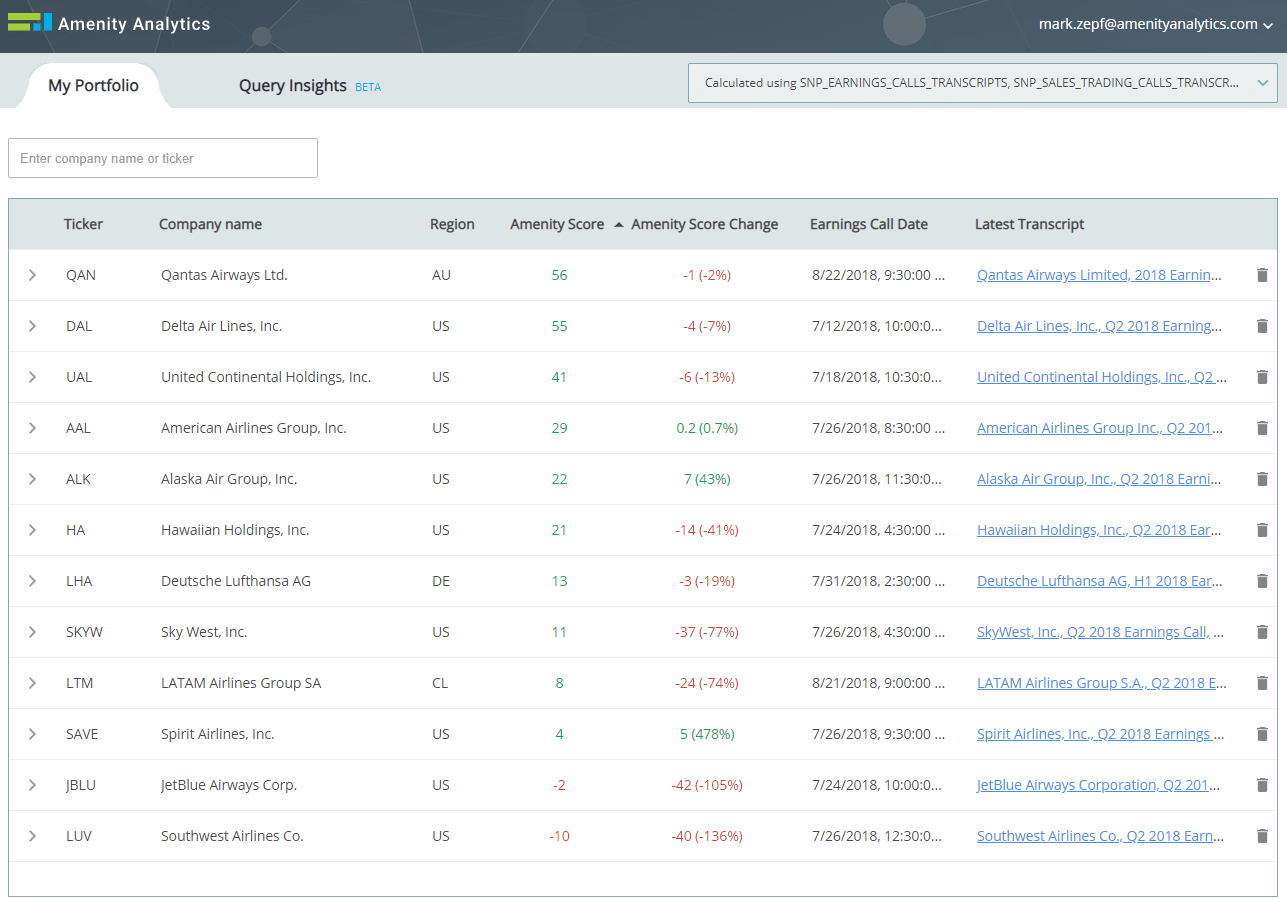Sort by the Company name column header
The image size is (1287, 899).
[x=210, y=224]
